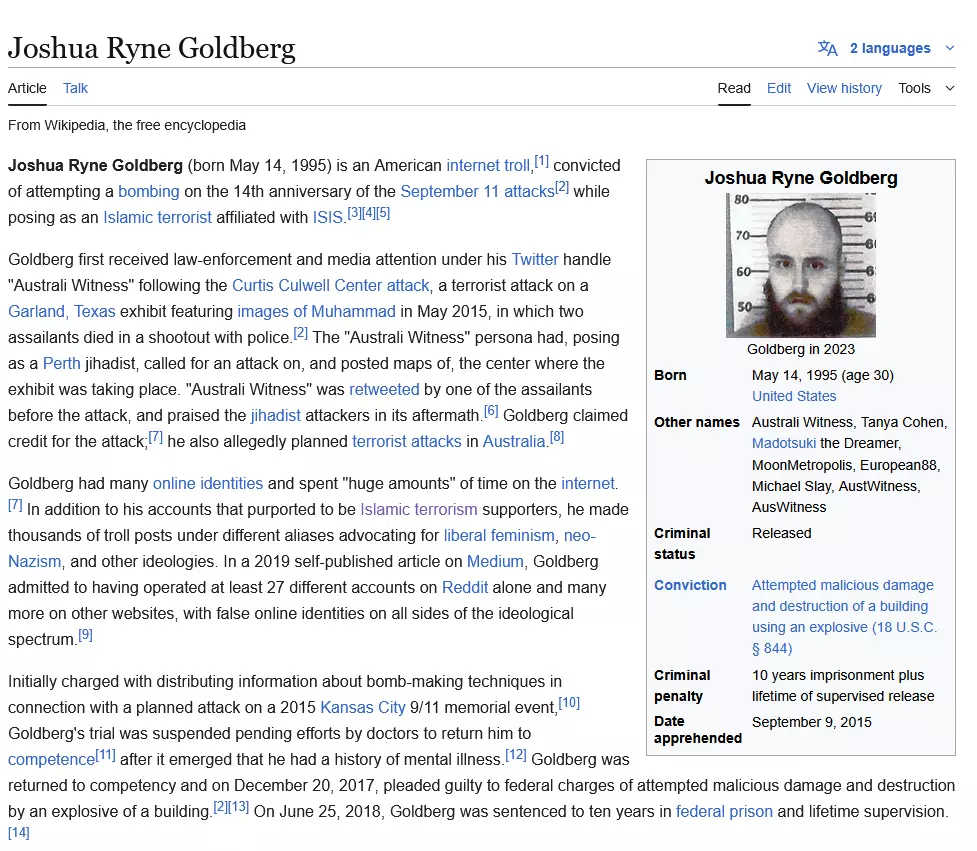Jump to citation [8] after Australia
Viewport: 977px width, 851px height.
pos(557,437)
